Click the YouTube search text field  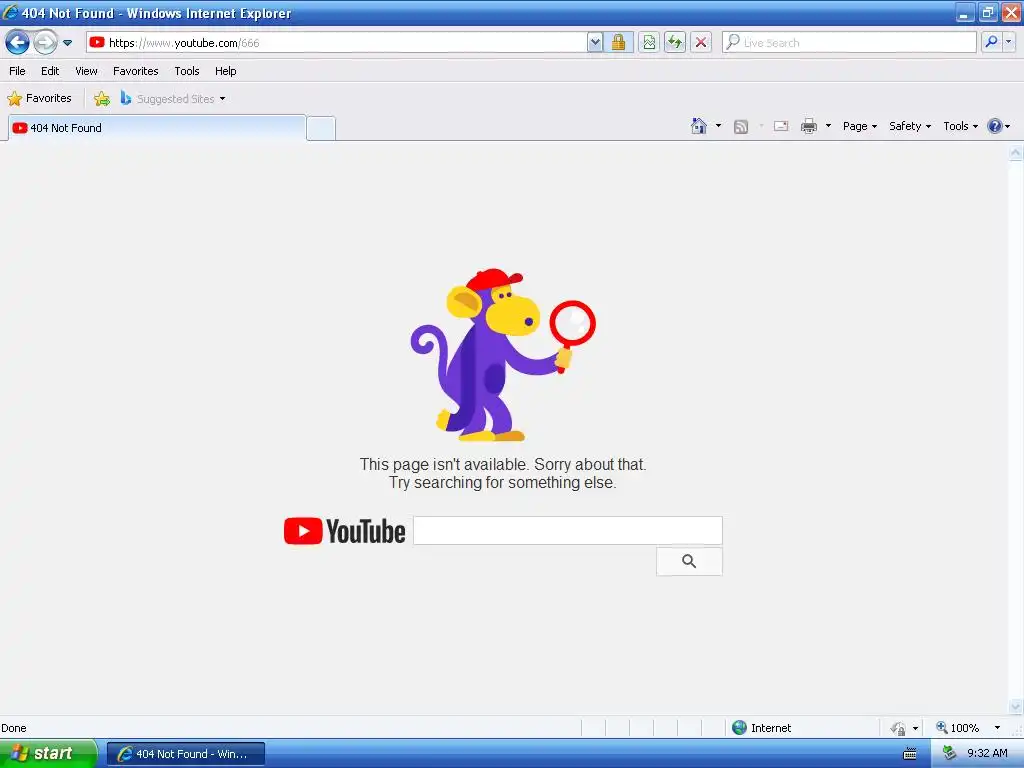click(x=568, y=530)
